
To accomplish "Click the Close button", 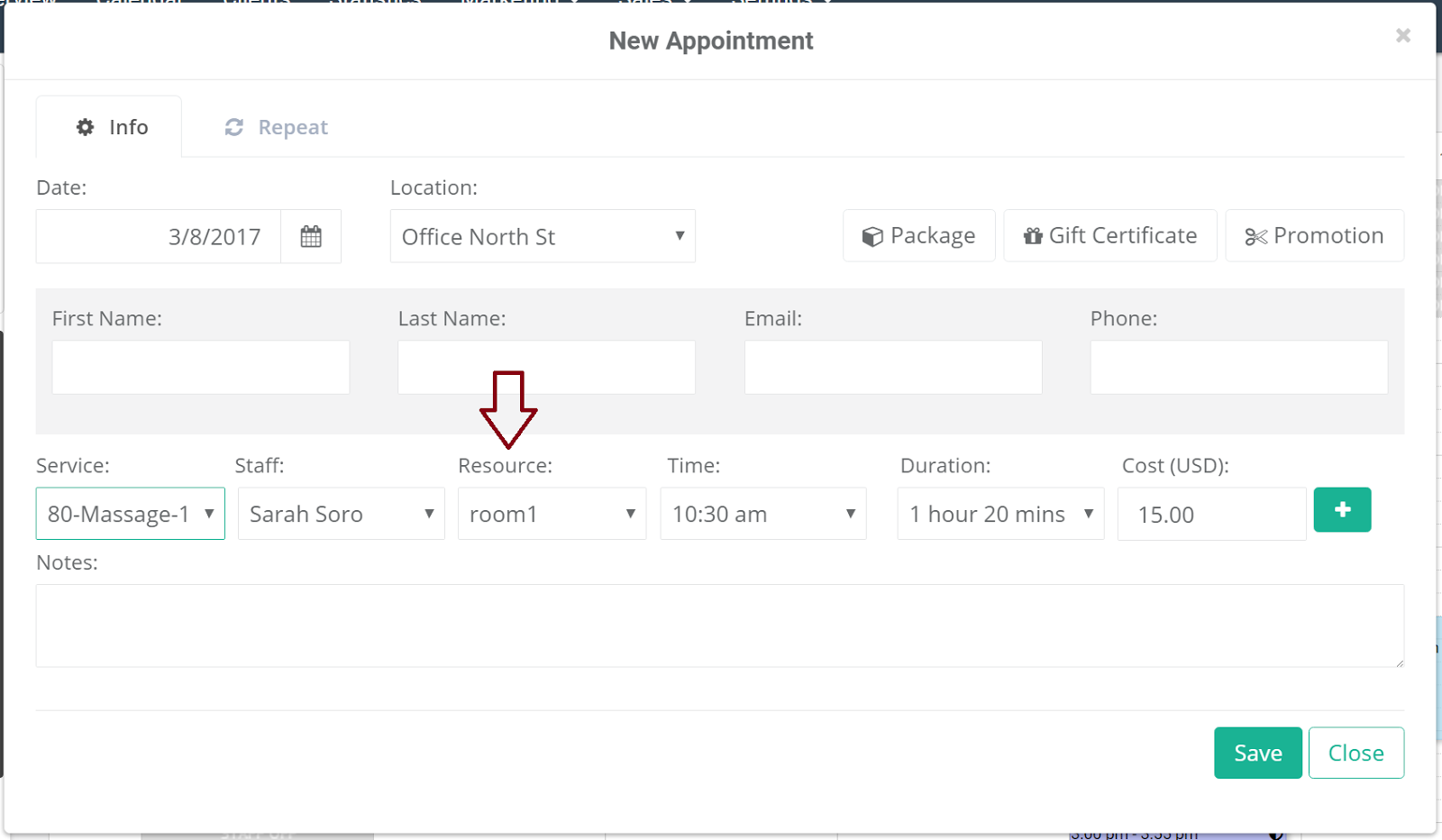I will tap(1356, 753).
